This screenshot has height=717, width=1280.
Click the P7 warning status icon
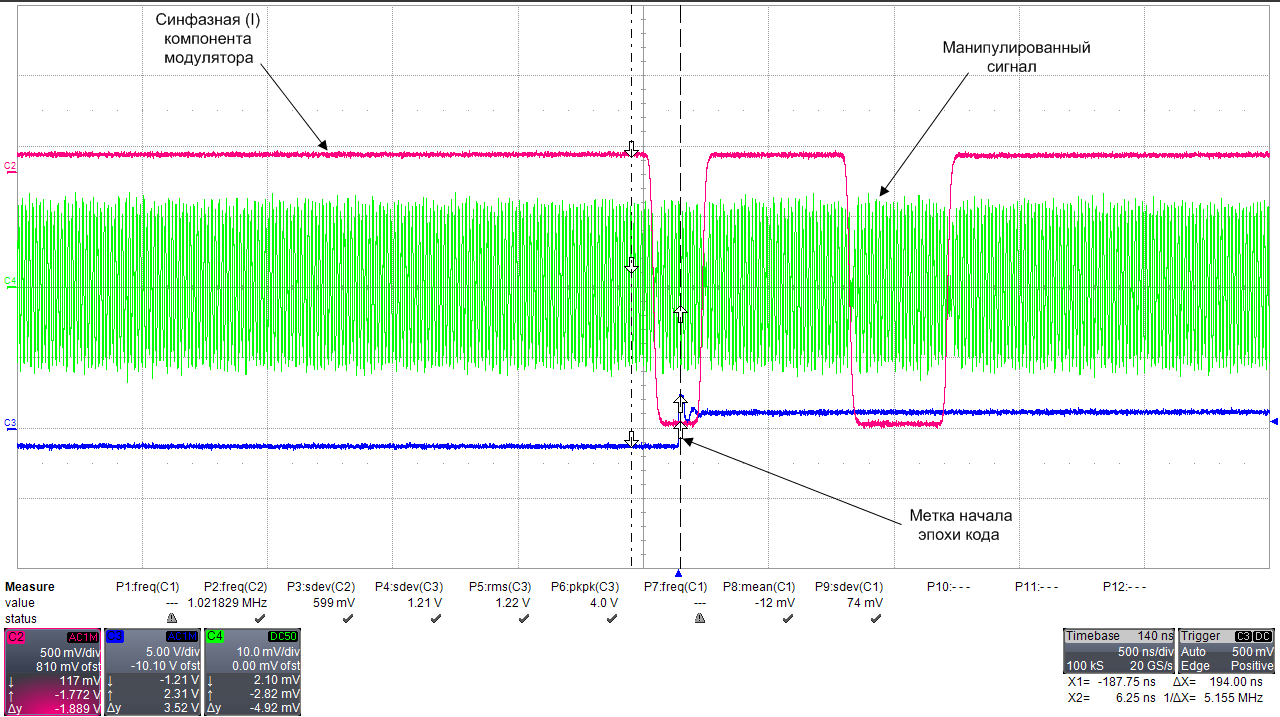pyautogui.click(x=699, y=619)
